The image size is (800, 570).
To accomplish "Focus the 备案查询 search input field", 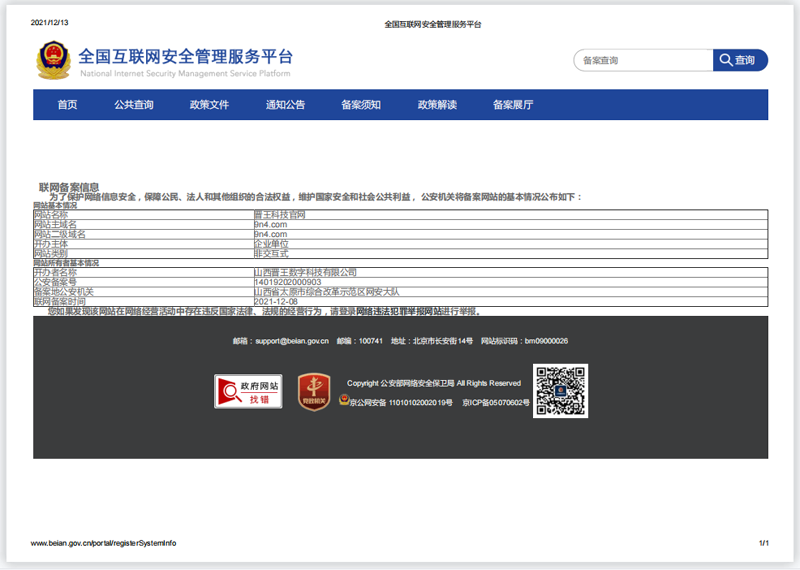I will point(643,60).
